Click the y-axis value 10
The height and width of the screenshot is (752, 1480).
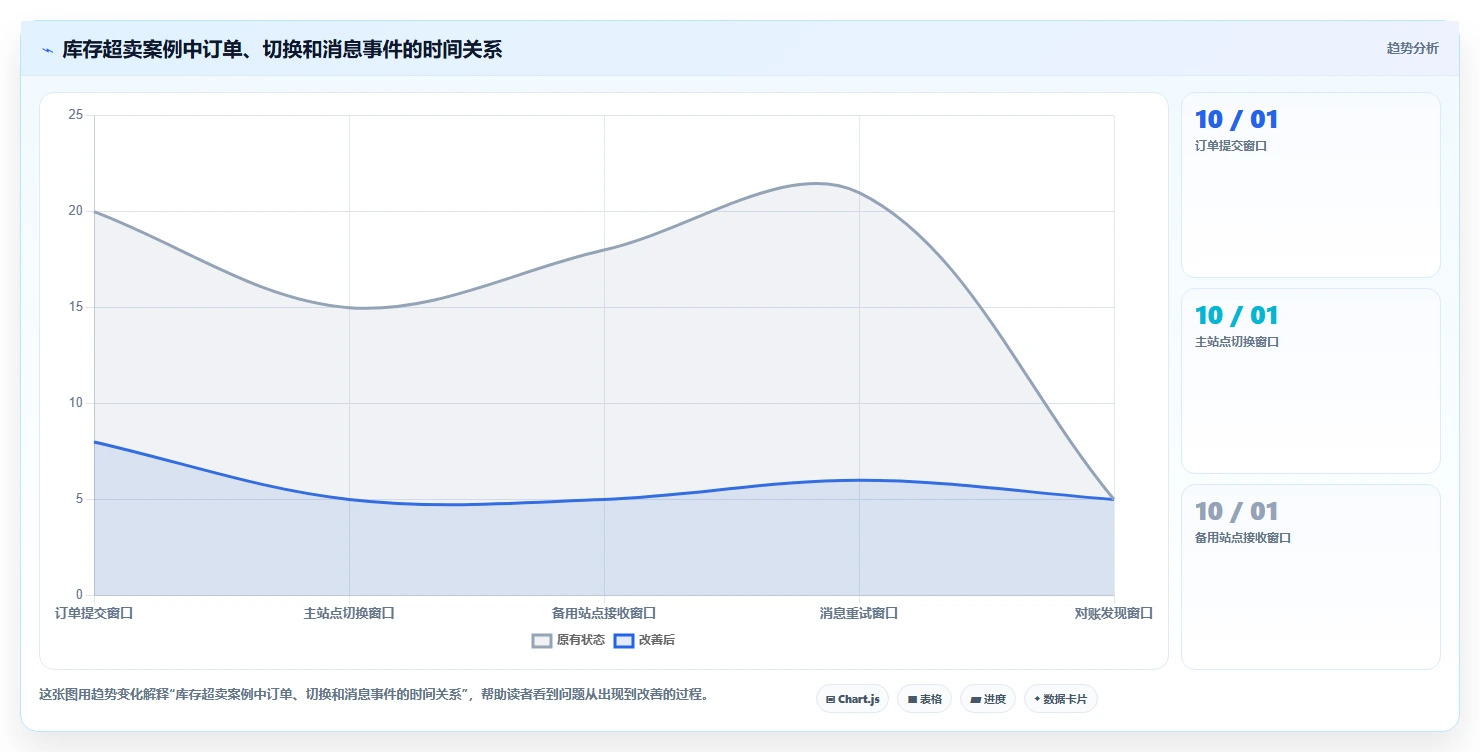point(75,403)
